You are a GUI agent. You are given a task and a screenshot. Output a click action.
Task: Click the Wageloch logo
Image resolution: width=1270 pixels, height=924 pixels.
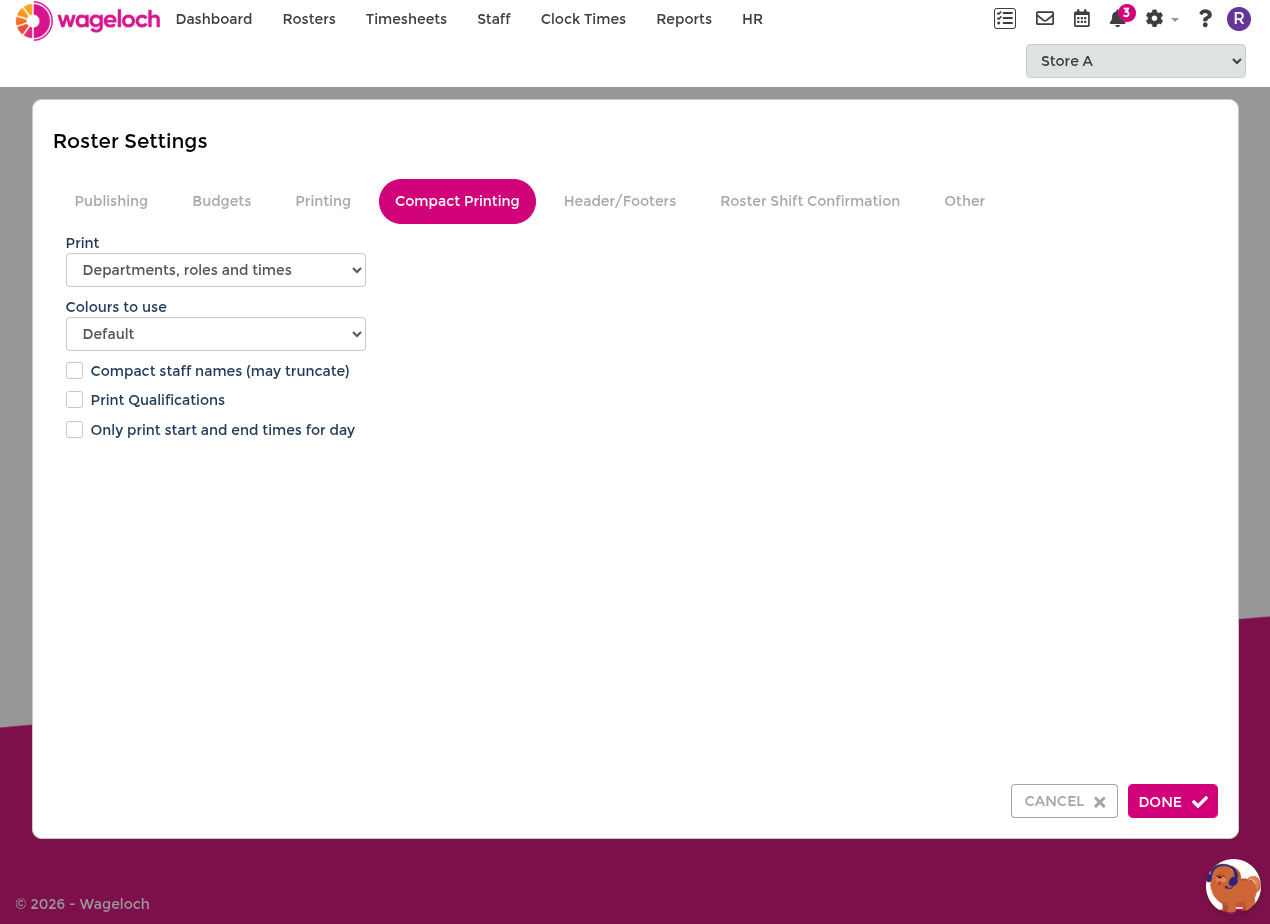(88, 20)
